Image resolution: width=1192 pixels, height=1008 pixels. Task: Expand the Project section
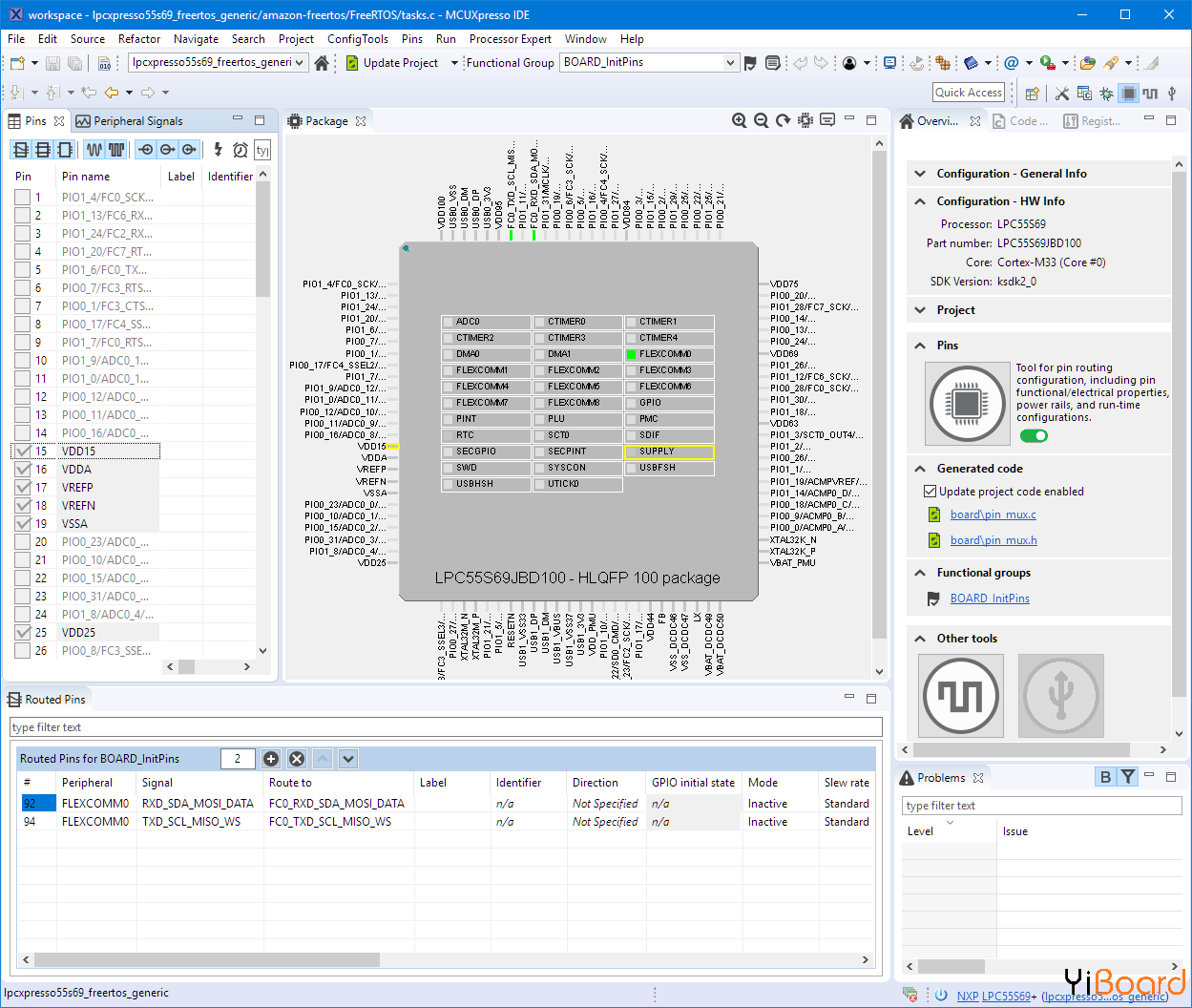(x=920, y=310)
